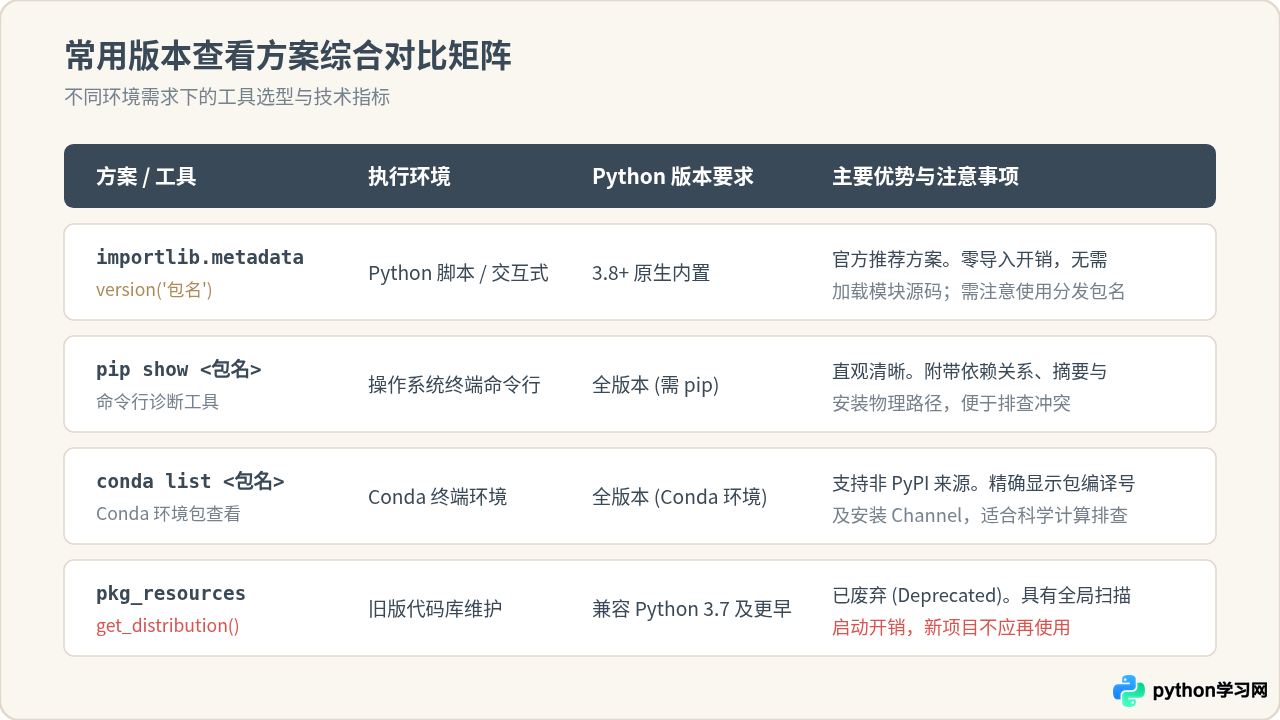Select the "Python 版本要求" column header
Screen dimensions: 1280x720
pyautogui.click(x=673, y=177)
